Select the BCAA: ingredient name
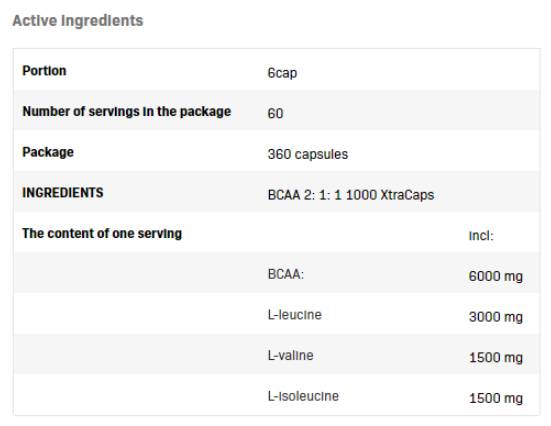This screenshot has height=426, width=551. tap(286, 274)
